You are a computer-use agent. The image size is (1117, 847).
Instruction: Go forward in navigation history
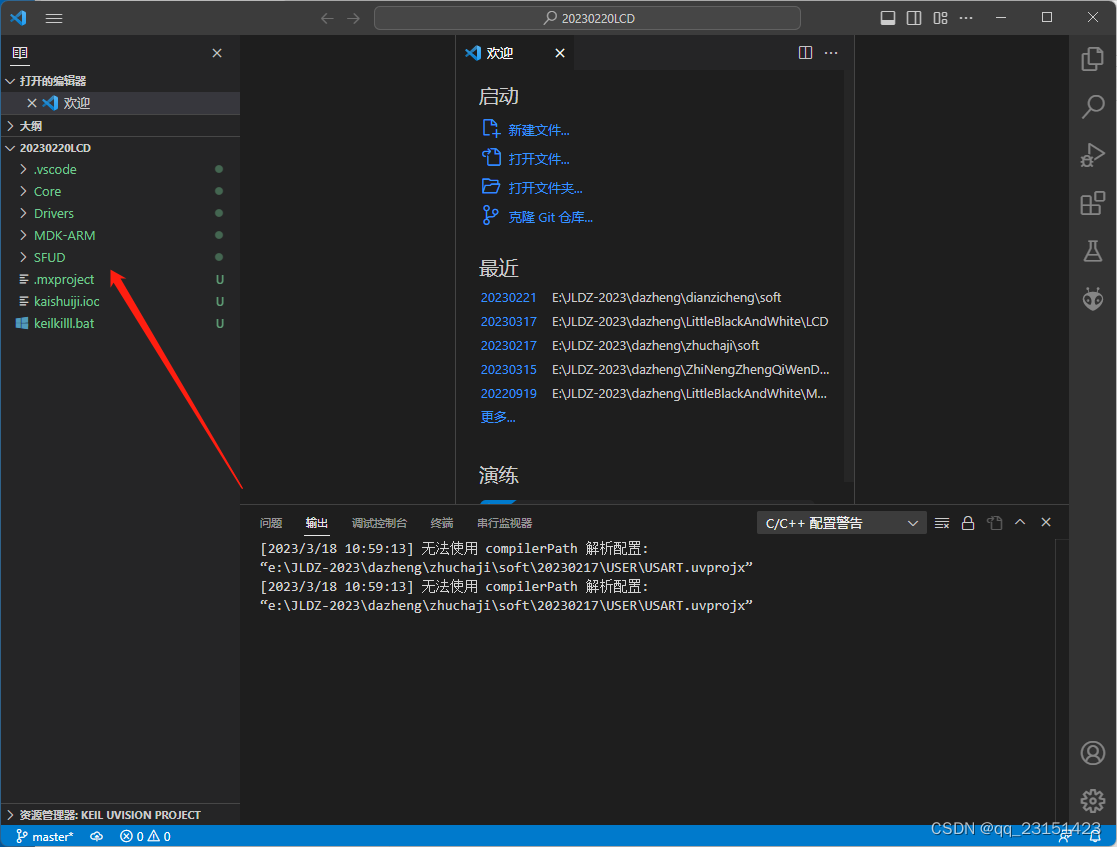coord(353,19)
